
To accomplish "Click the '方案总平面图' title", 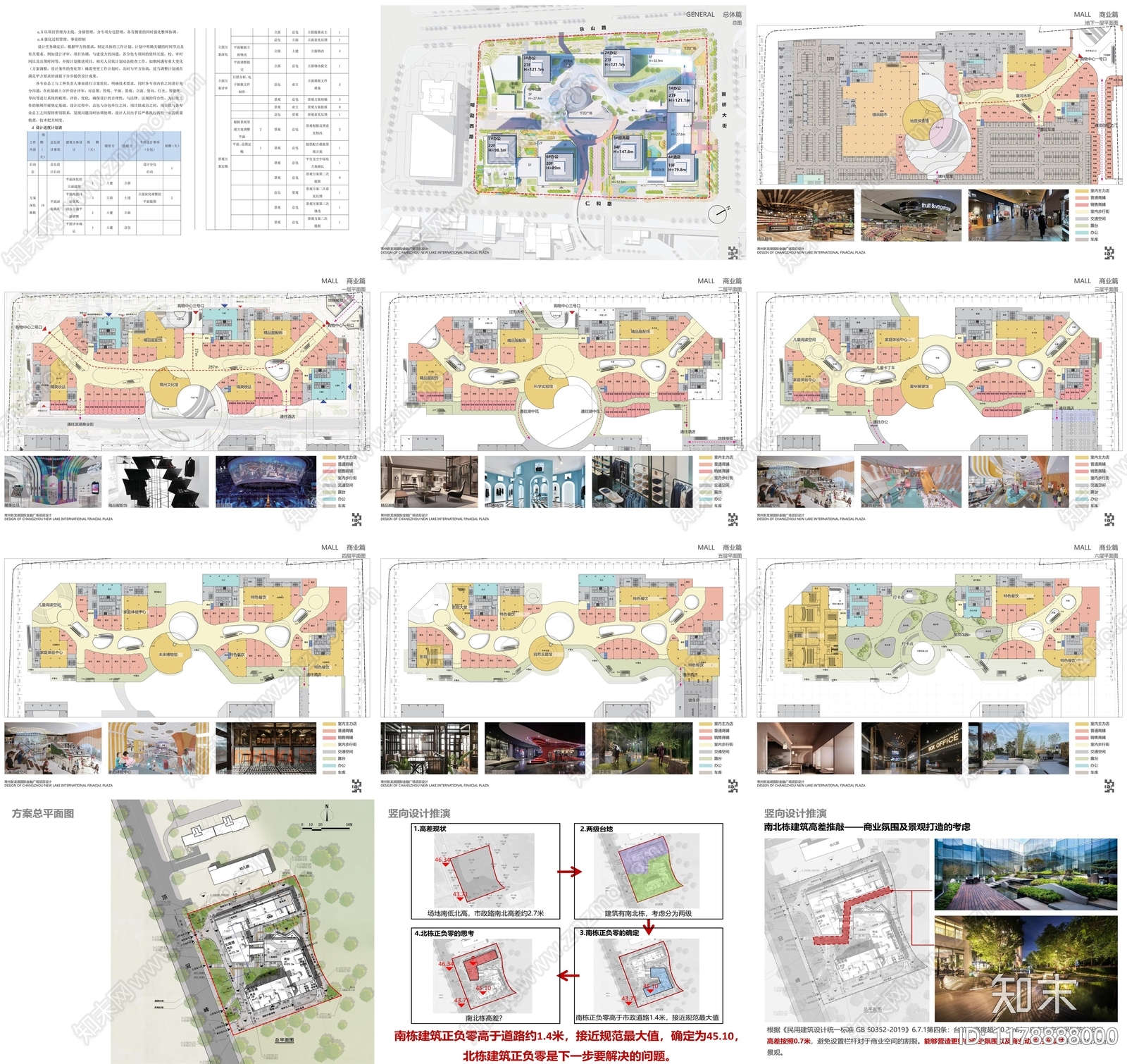I will [x=43, y=813].
